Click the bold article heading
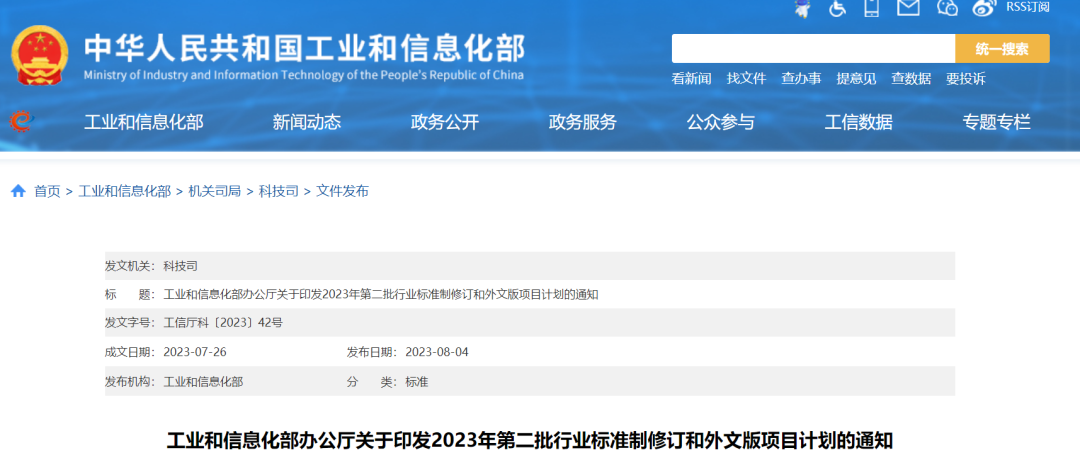 [x=530, y=440]
